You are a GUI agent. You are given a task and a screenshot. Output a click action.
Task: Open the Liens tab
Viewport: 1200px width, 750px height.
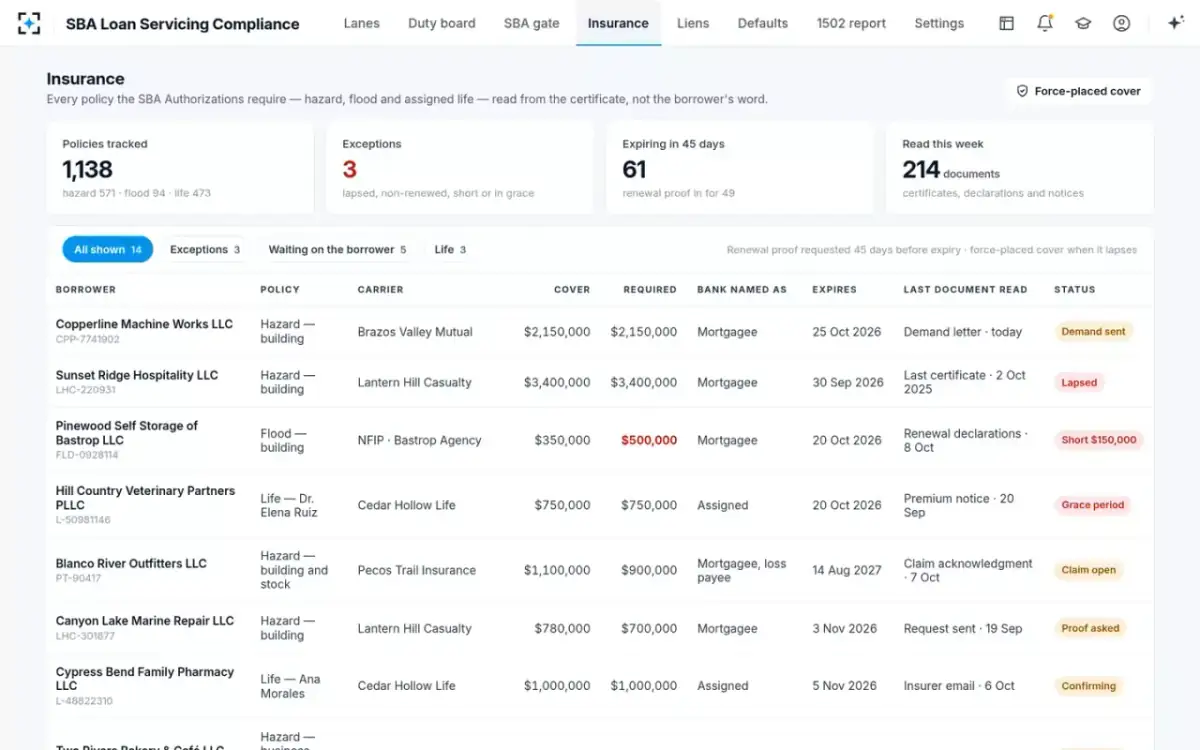click(x=693, y=23)
